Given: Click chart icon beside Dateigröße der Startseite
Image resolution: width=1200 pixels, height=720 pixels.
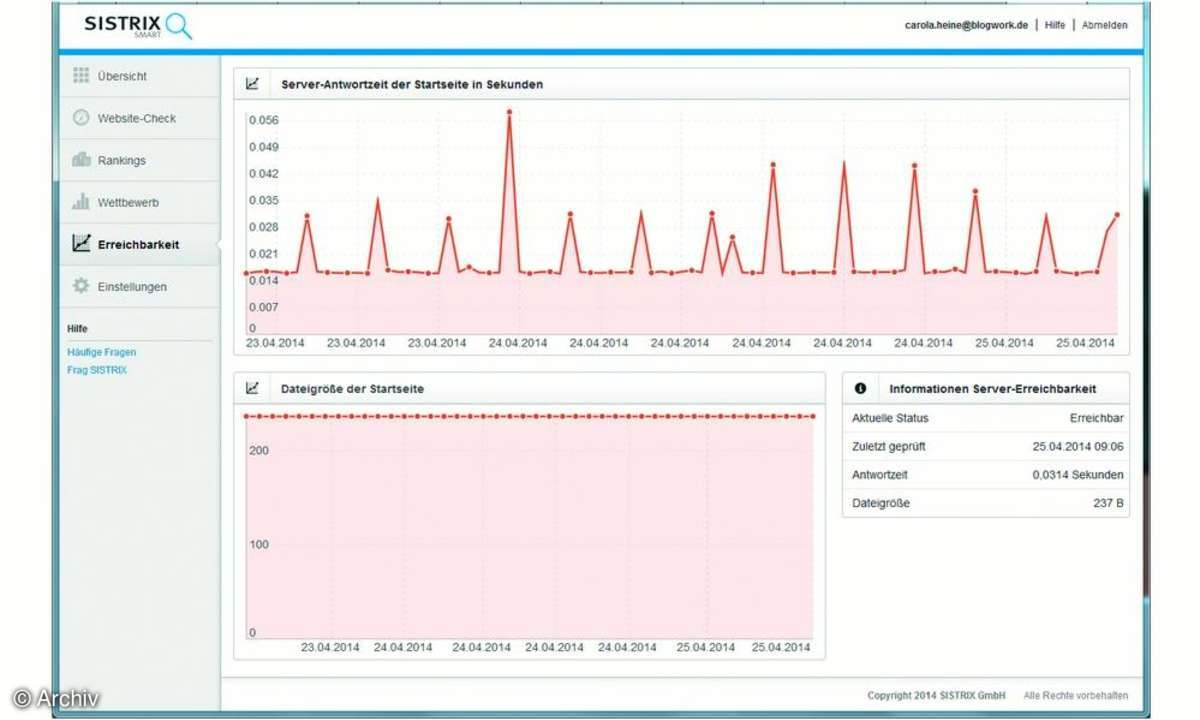Looking at the screenshot, I should click(252, 388).
